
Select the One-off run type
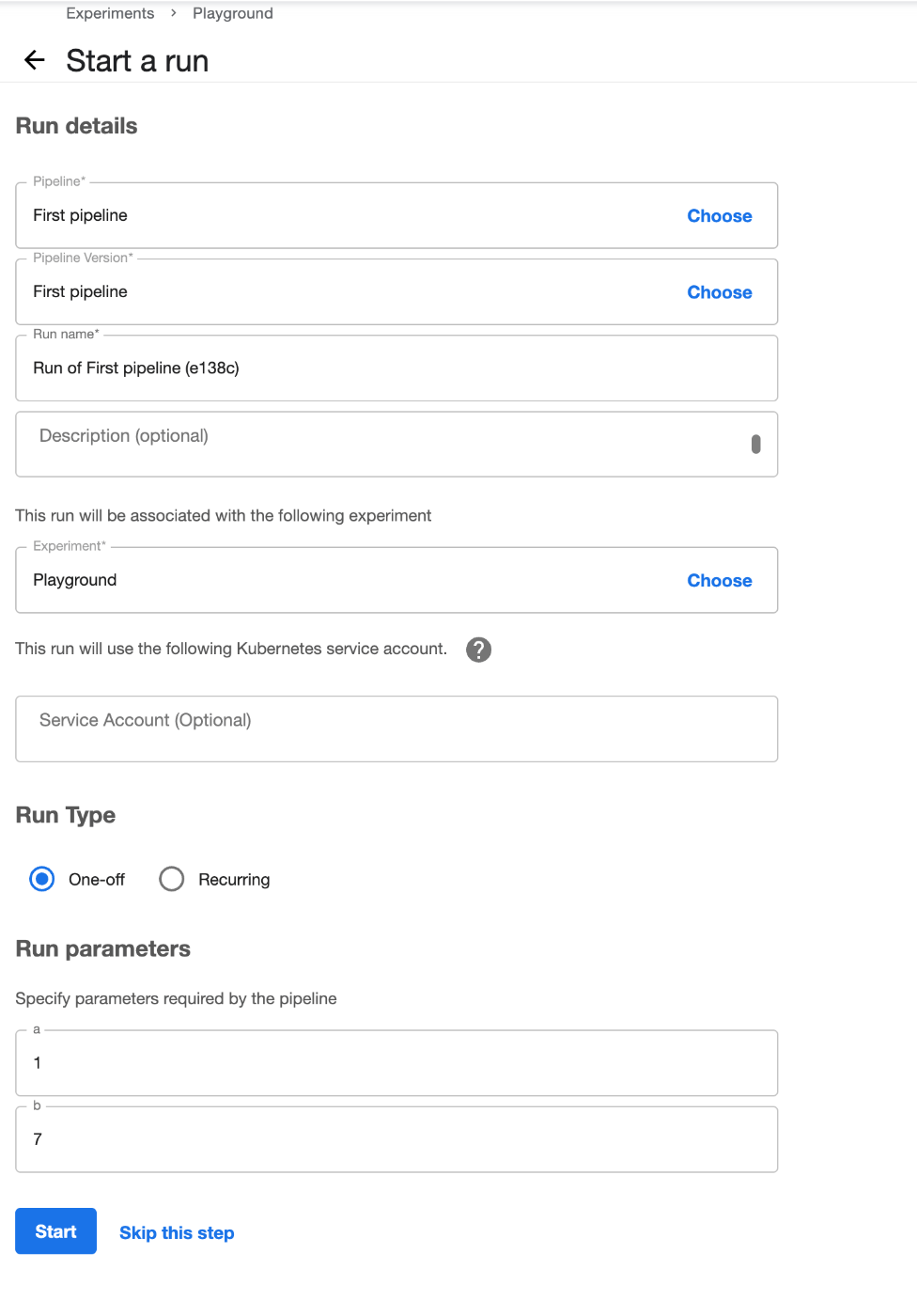click(x=42, y=879)
